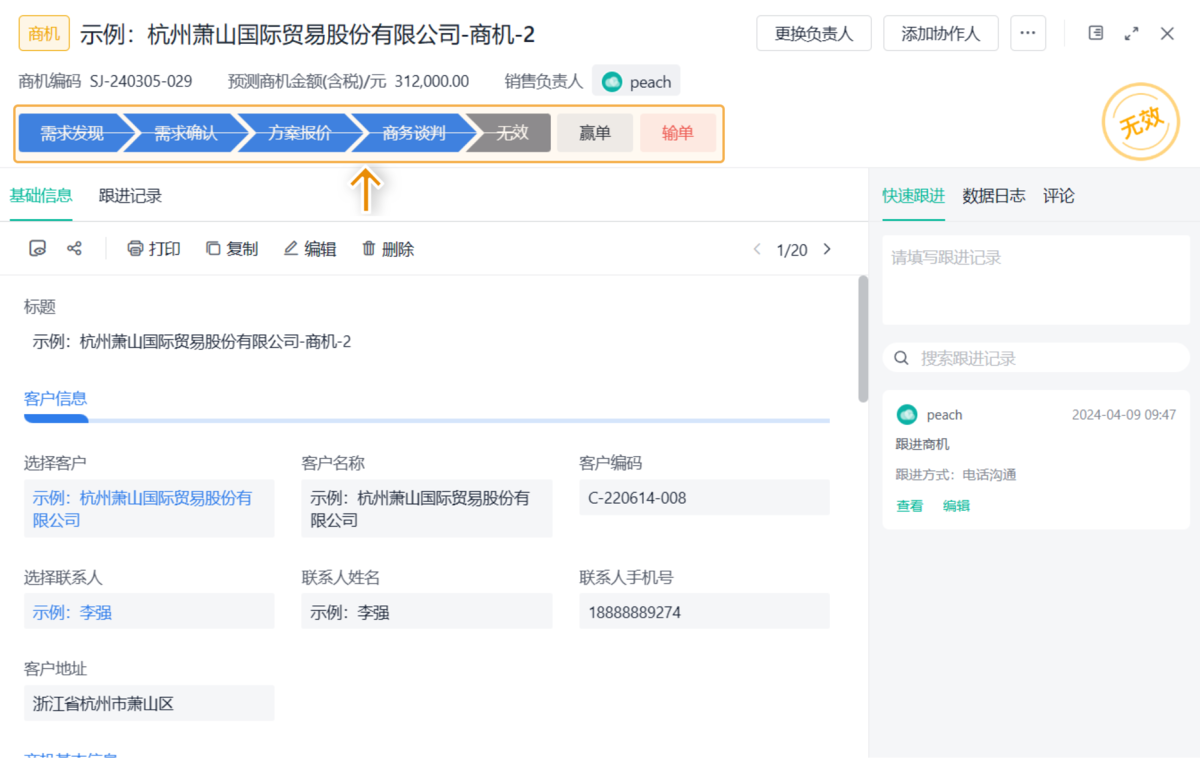Open the more options (…) menu
Screen dimensions: 1200x758
[x=1028, y=33]
